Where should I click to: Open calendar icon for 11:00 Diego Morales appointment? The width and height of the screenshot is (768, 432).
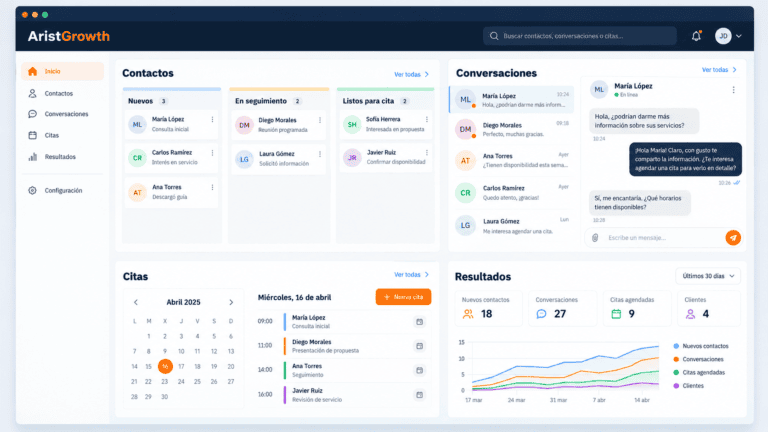(x=419, y=346)
